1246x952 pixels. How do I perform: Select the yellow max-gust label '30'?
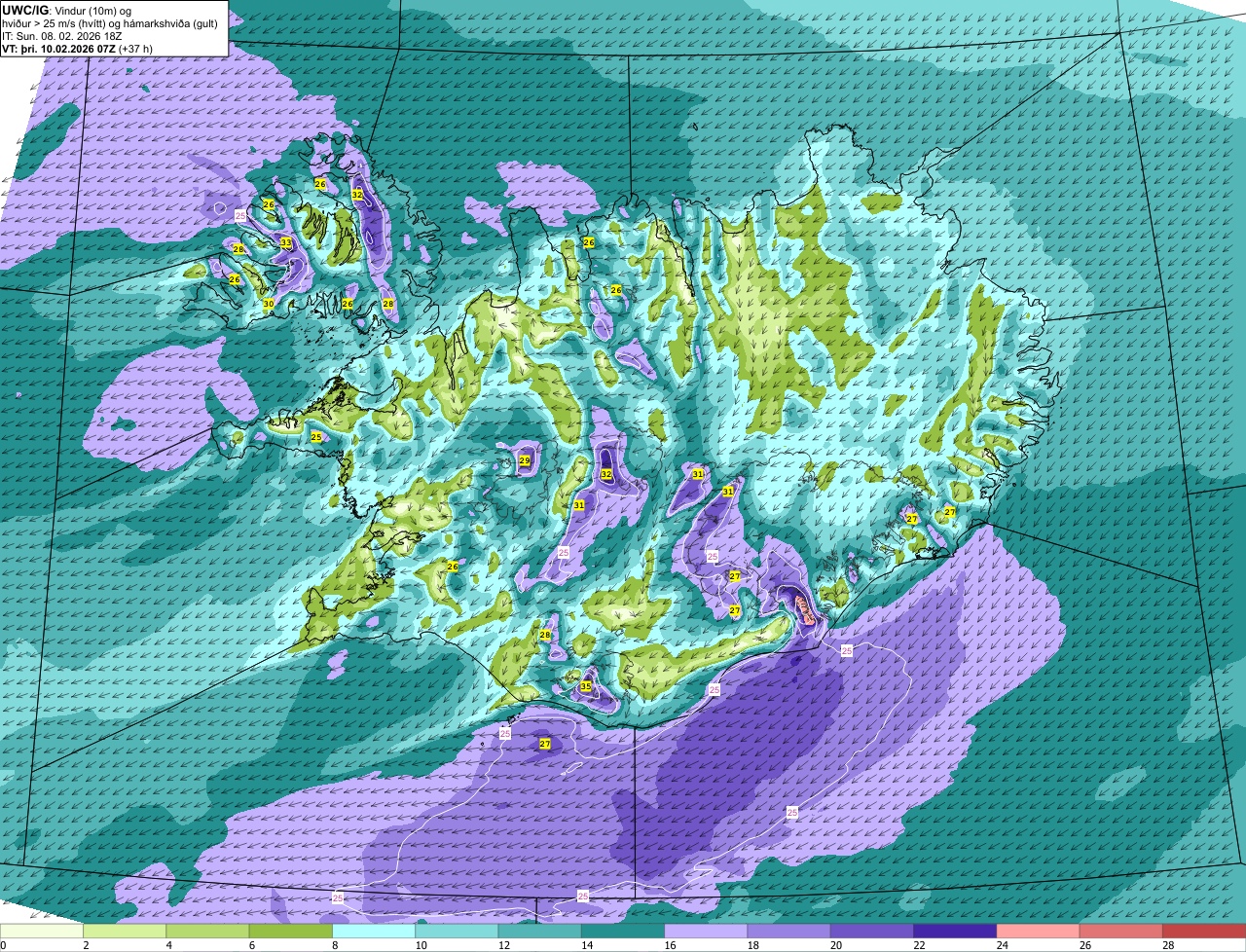269,304
